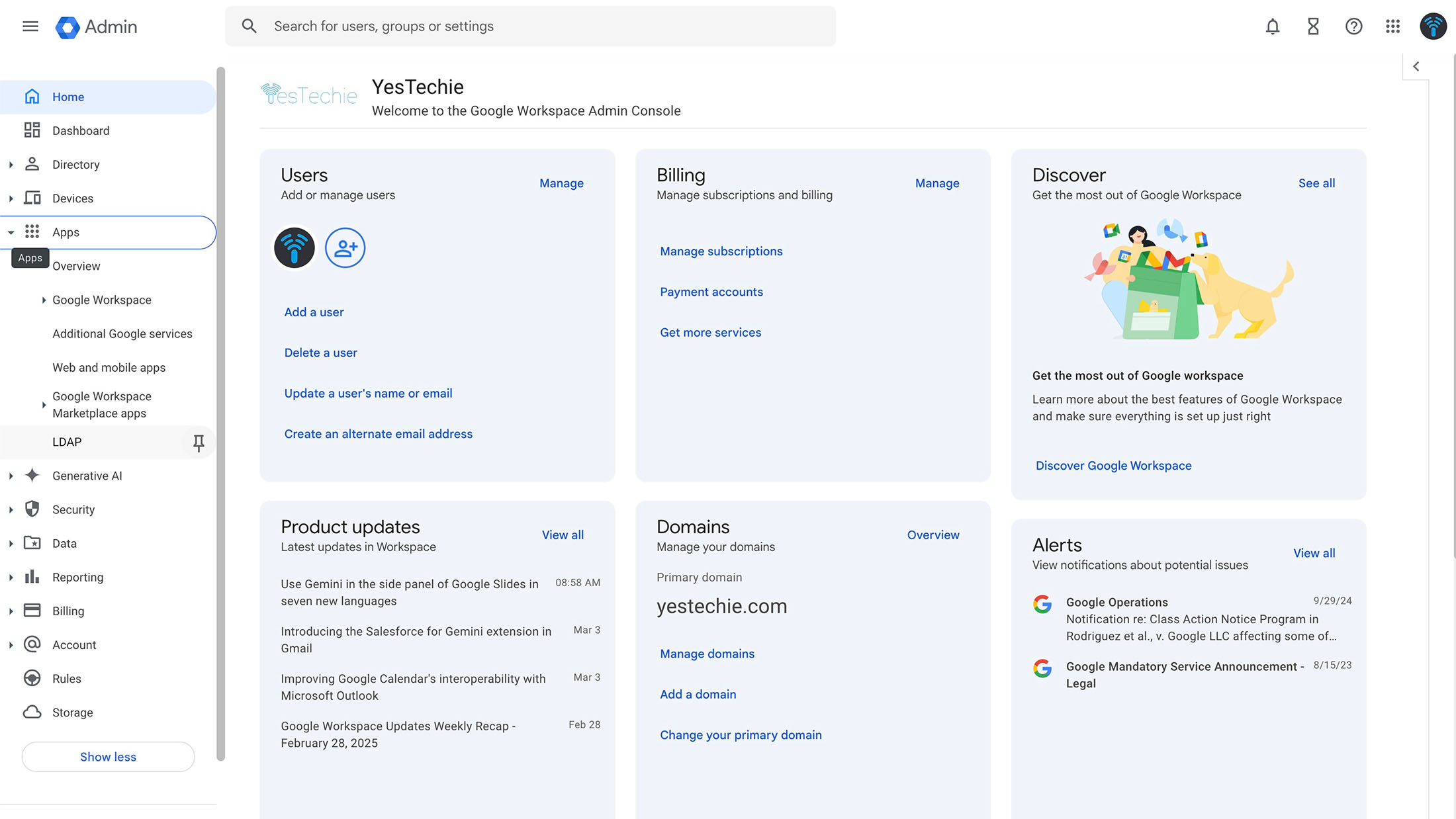Click the Dashboard icon in sidebar
Image resolution: width=1456 pixels, height=819 pixels.
pyautogui.click(x=32, y=130)
